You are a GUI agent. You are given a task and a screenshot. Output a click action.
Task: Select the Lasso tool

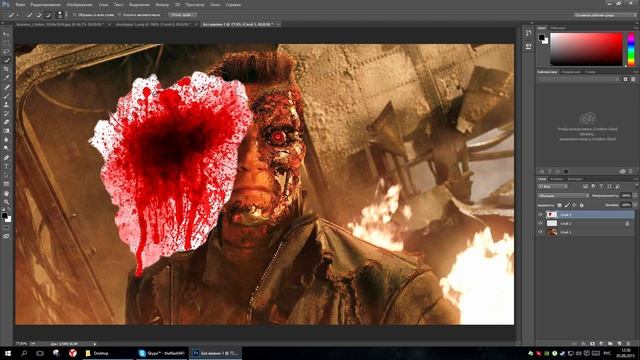tap(6, 51)
